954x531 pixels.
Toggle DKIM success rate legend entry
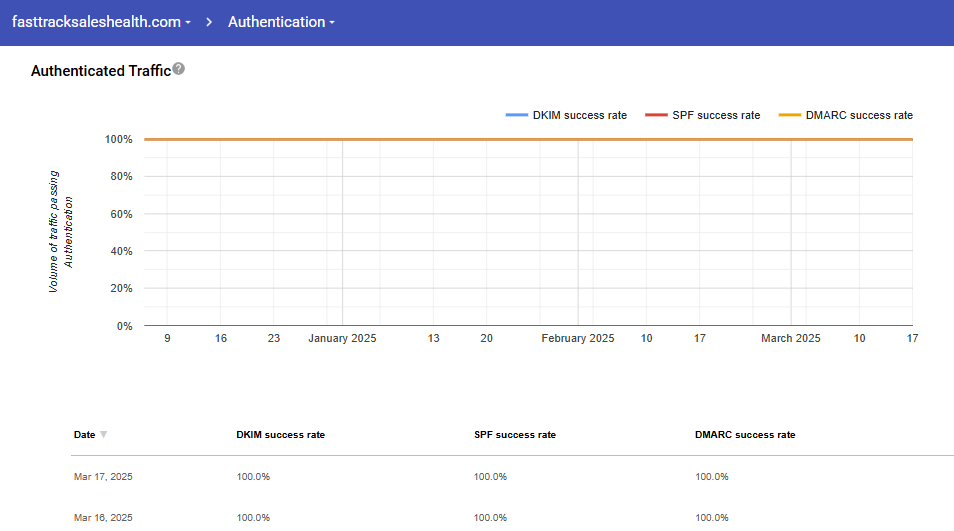point(579,115)
